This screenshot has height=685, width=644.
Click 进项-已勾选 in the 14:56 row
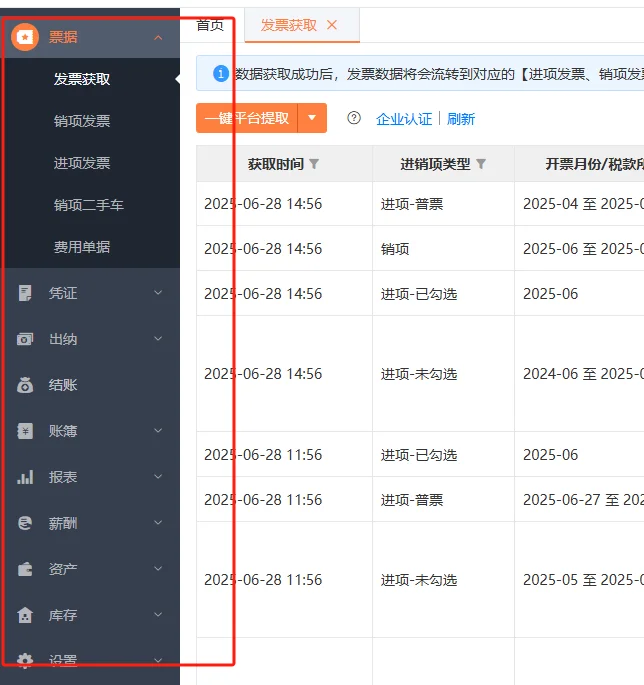pyautogui.click(x=419, y=294)
